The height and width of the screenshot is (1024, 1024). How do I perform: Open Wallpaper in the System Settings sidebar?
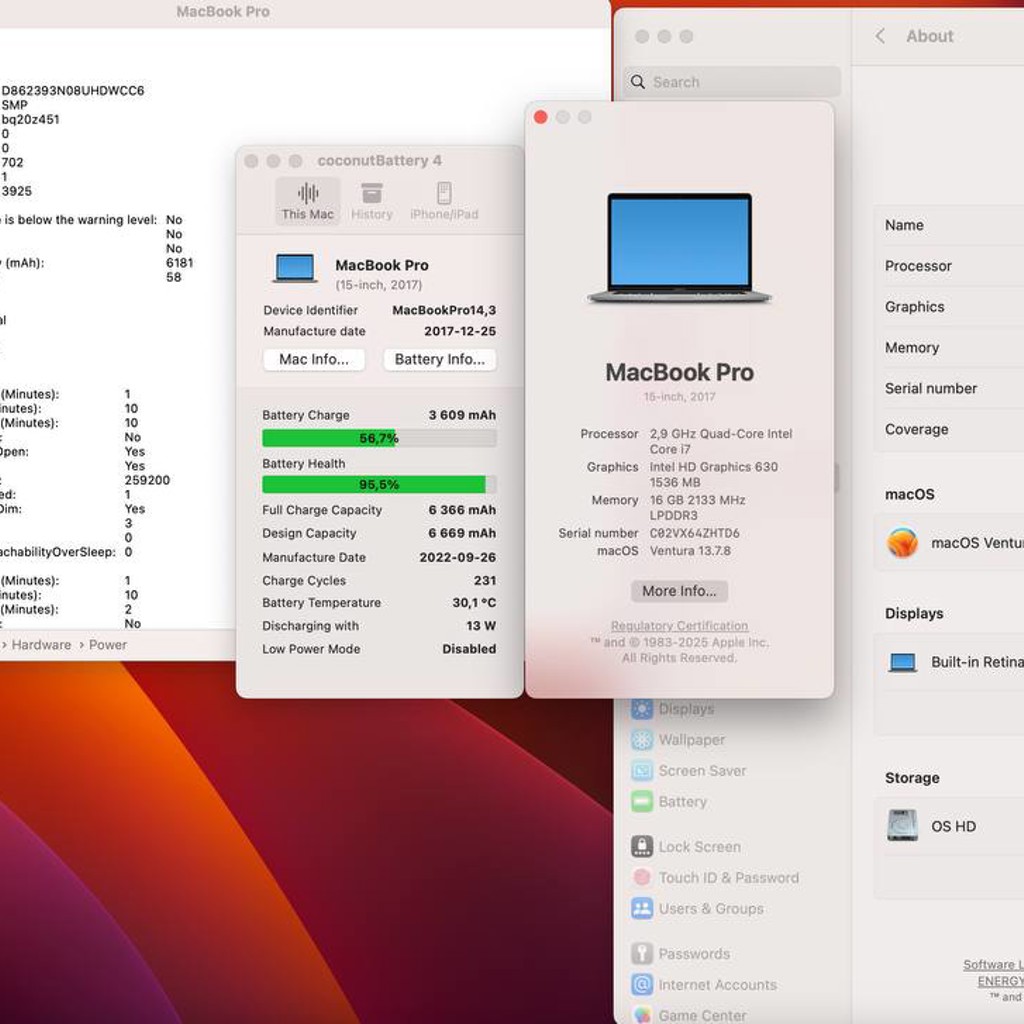pyautogui.click(x=679, y=739)
